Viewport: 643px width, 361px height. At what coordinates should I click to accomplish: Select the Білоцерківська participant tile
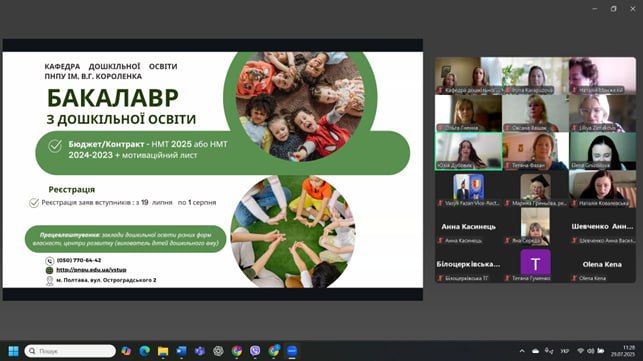pos(468,265)
